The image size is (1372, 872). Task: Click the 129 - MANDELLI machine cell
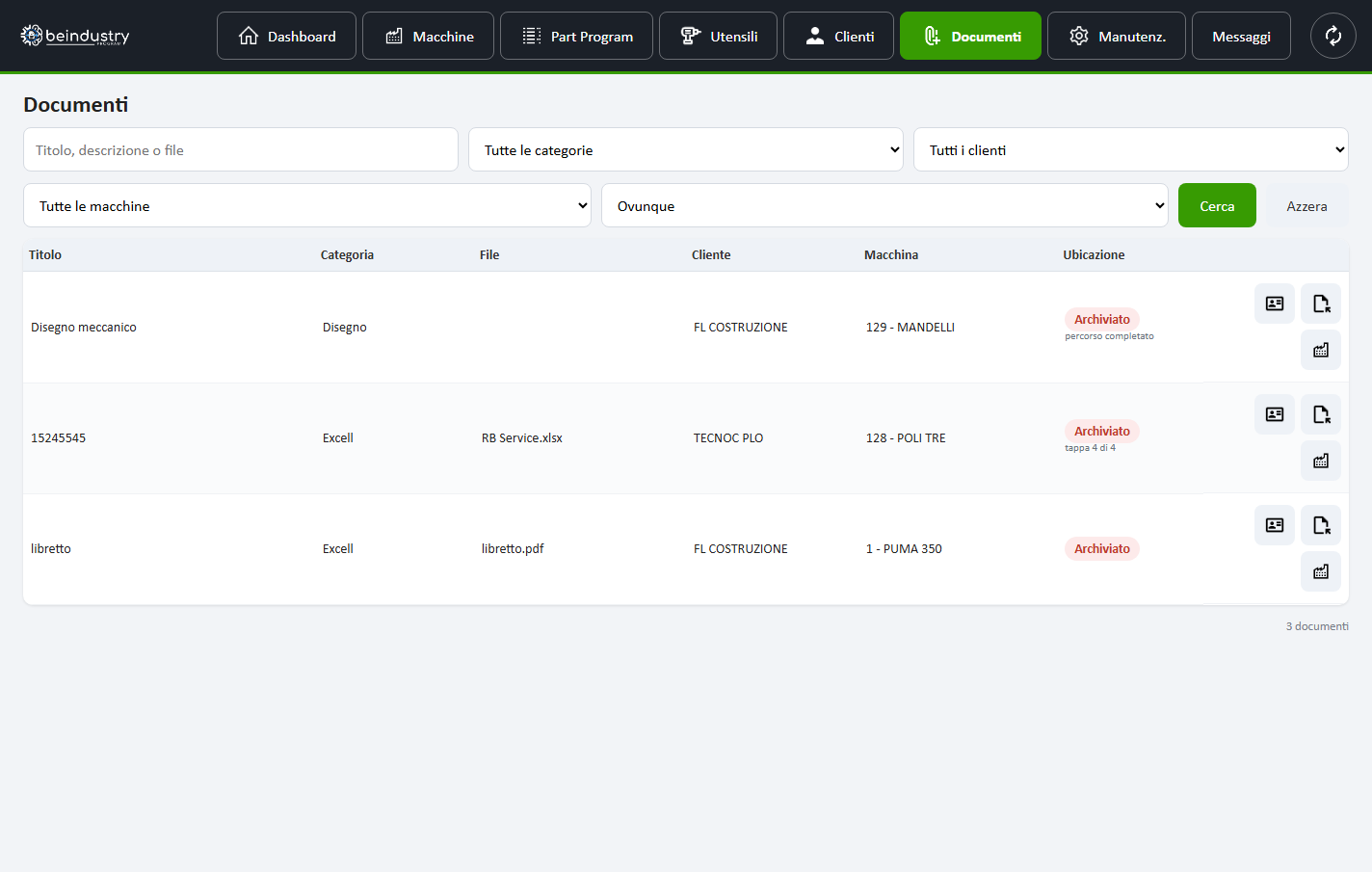click(x=910, y=327)
